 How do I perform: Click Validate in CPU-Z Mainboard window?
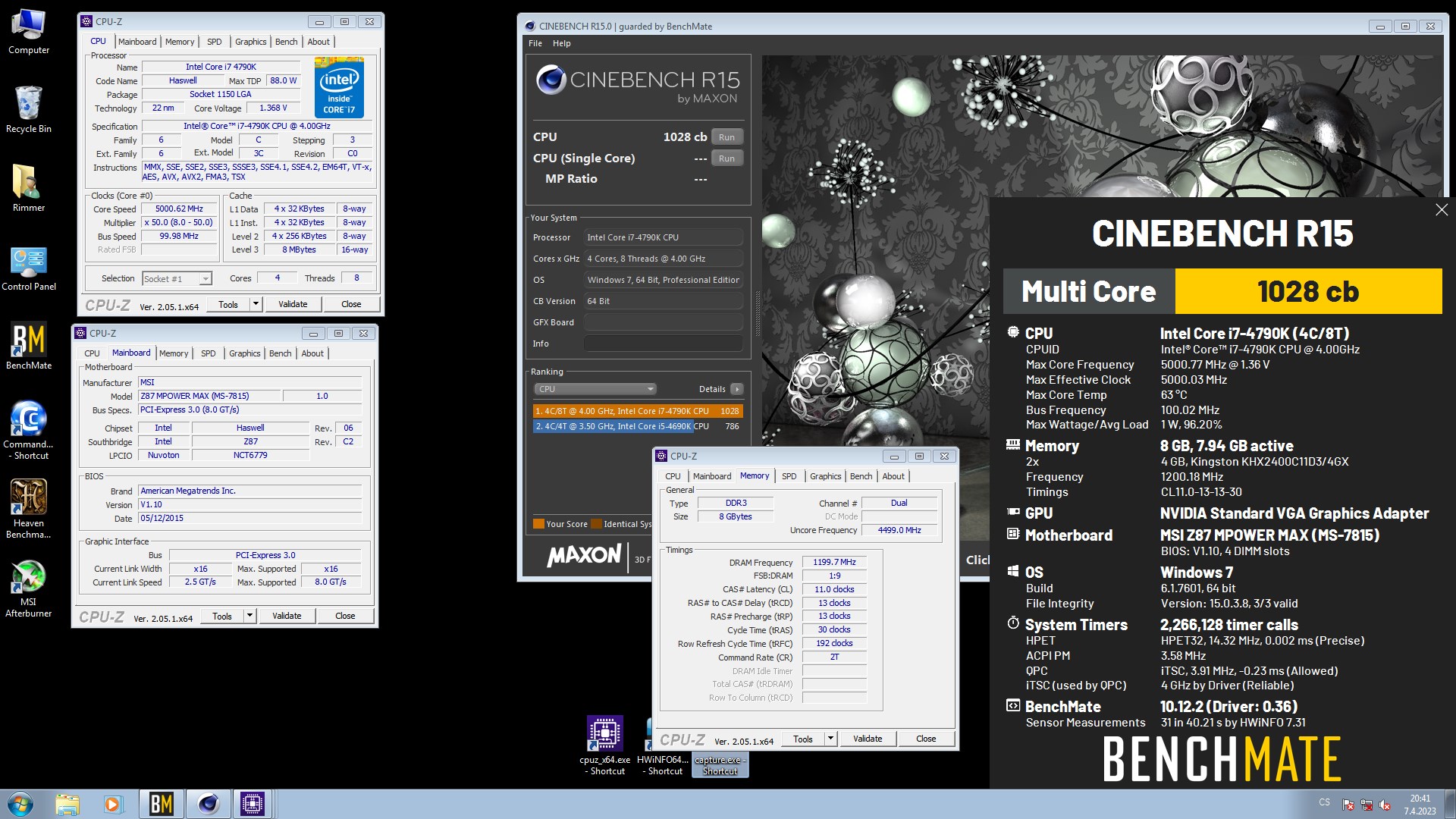tap(287, 616)
